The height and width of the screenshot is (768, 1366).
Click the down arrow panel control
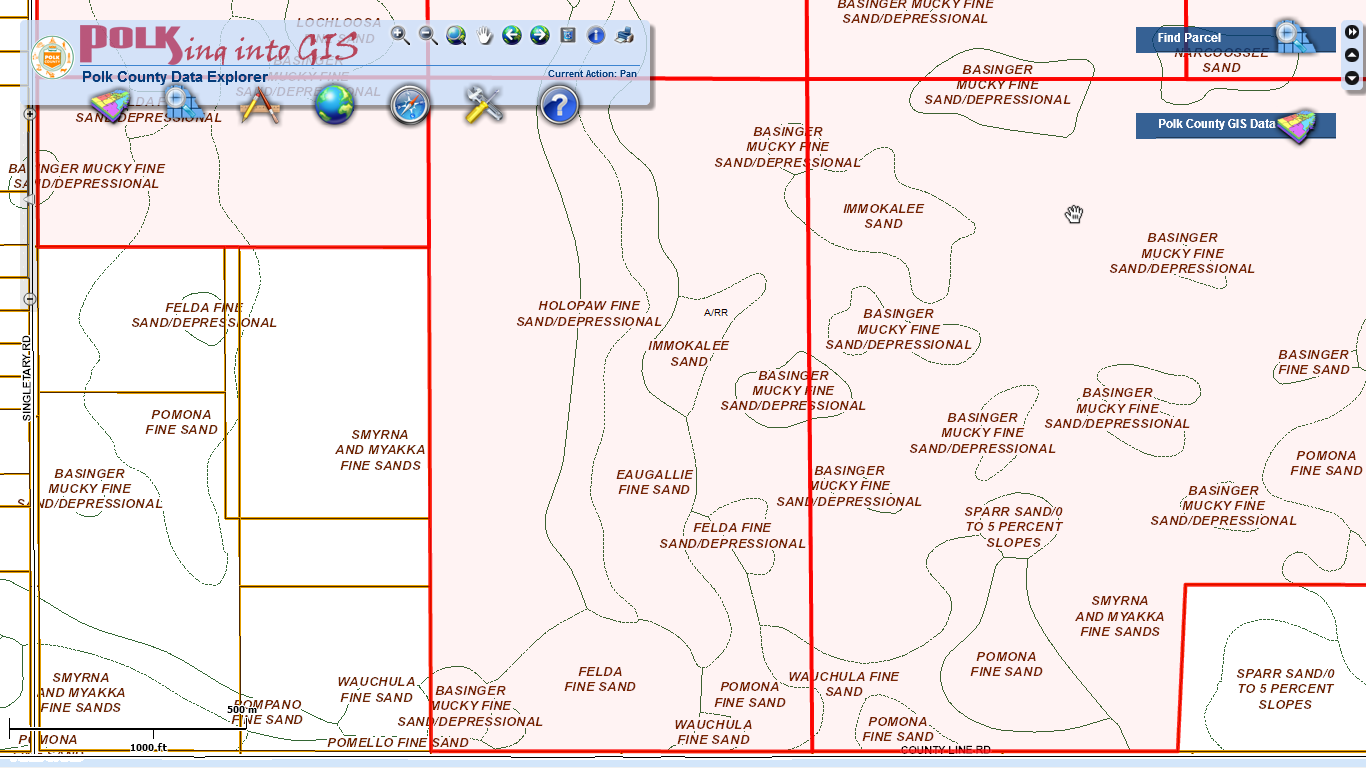pos(1352,78)
